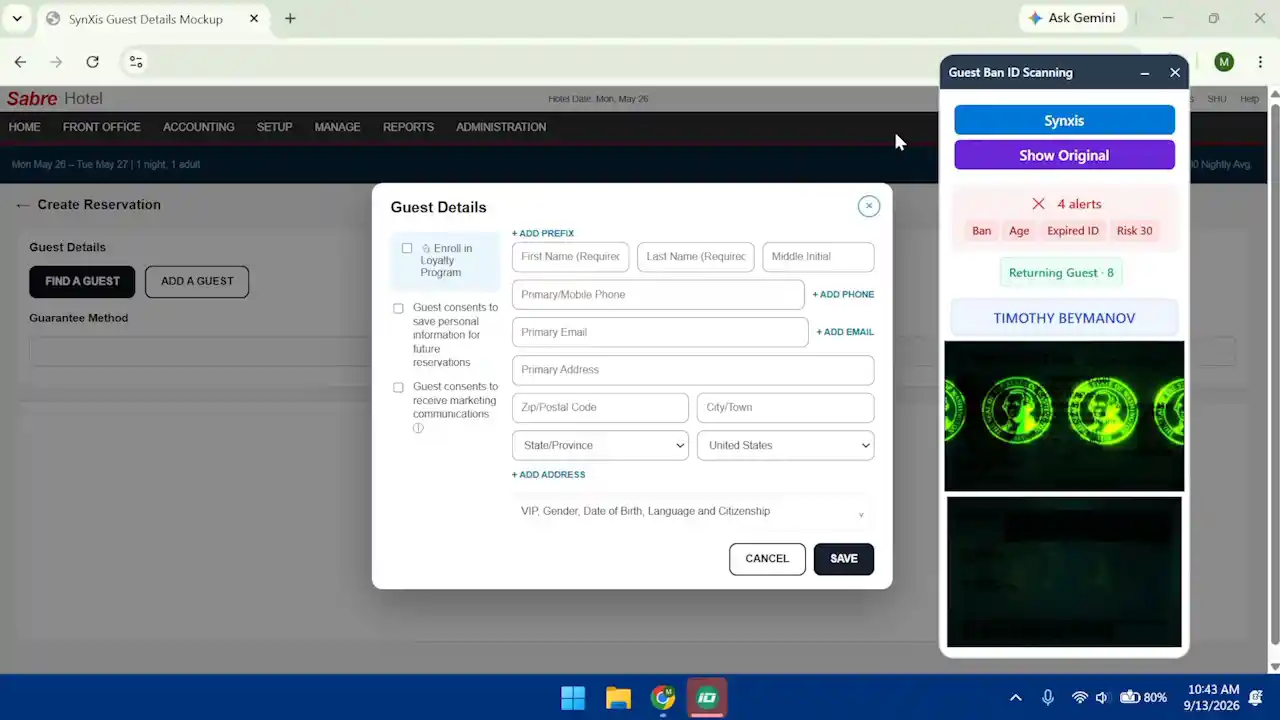Enable the Enroll in Loyalty Program checkbox

pyautogui.click(x=407, y=248)
